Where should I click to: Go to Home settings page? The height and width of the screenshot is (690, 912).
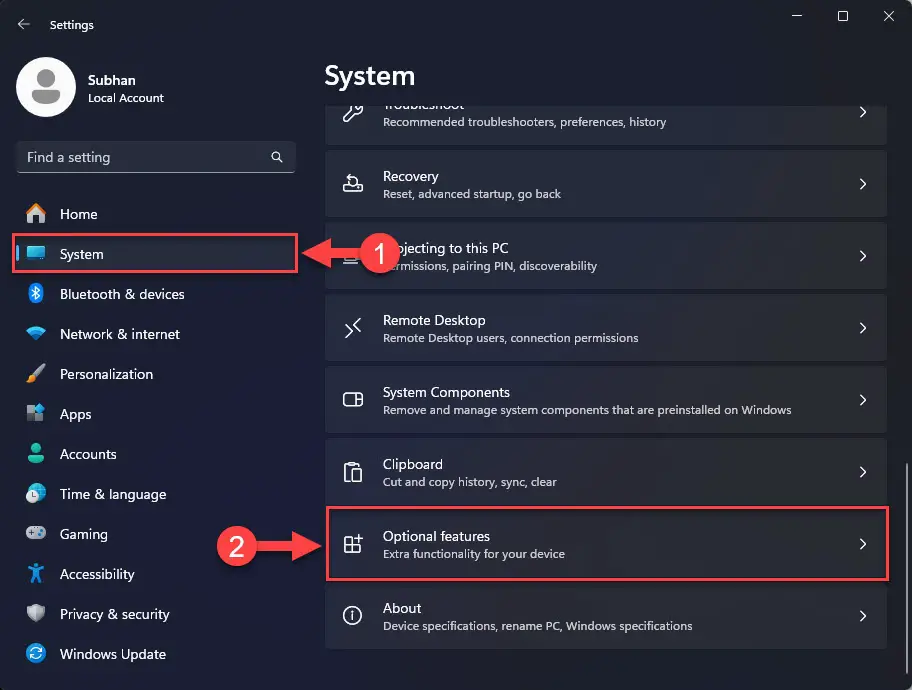(155, 214)
